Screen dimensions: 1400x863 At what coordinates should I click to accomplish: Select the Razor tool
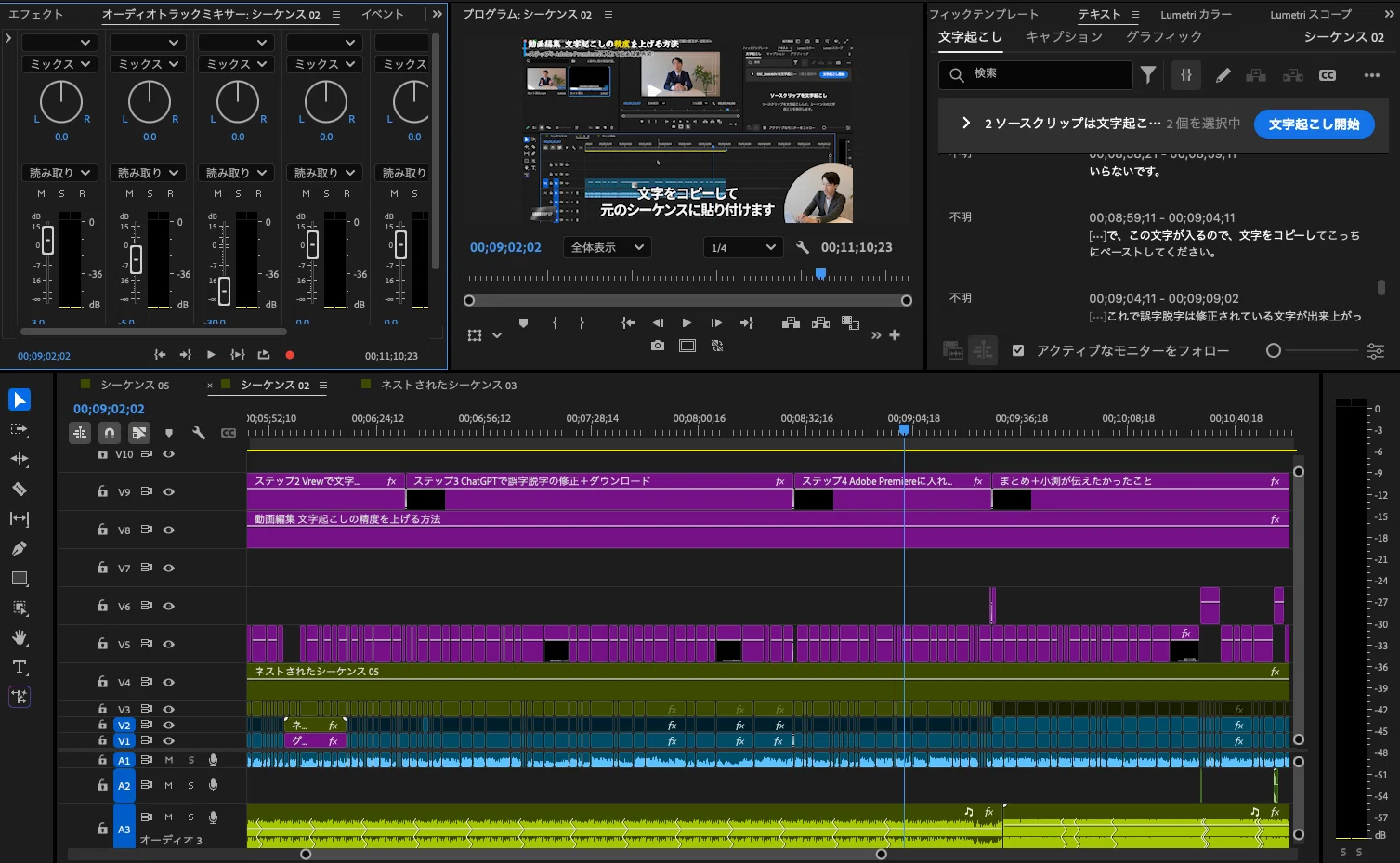(20, 489)
